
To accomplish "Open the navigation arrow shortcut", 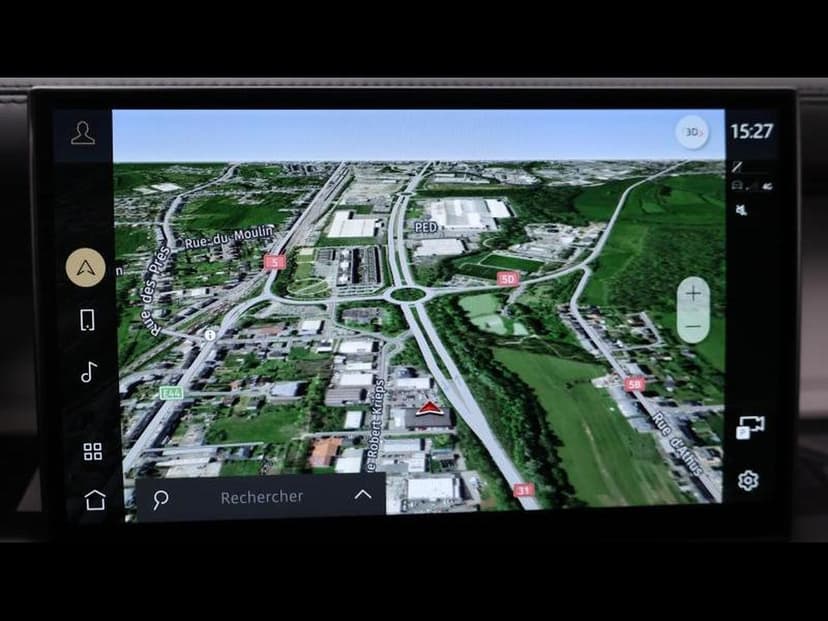I will [x=86, y=268].
